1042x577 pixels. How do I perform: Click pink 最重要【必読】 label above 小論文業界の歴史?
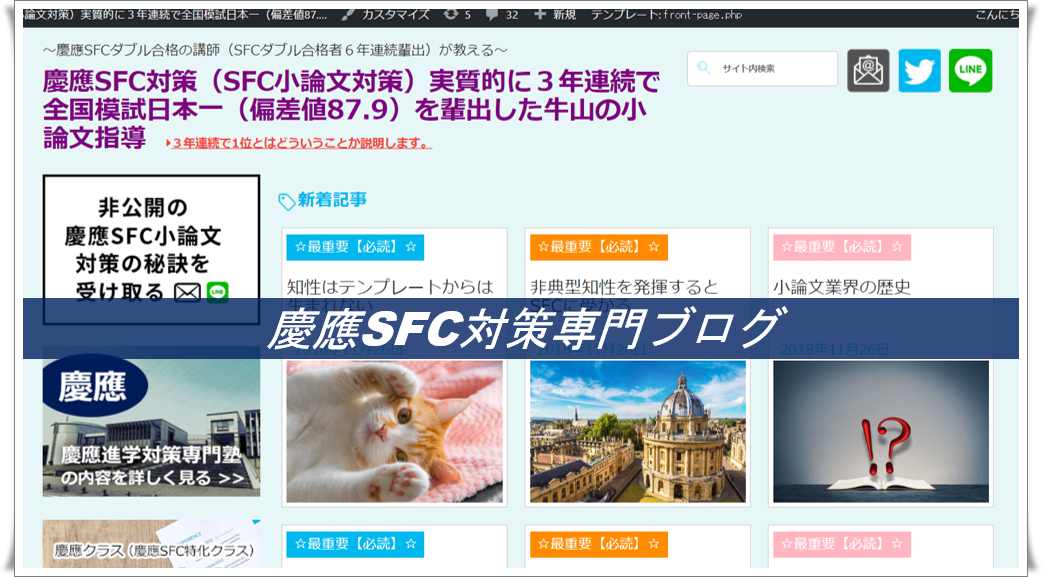coord(841,247)
